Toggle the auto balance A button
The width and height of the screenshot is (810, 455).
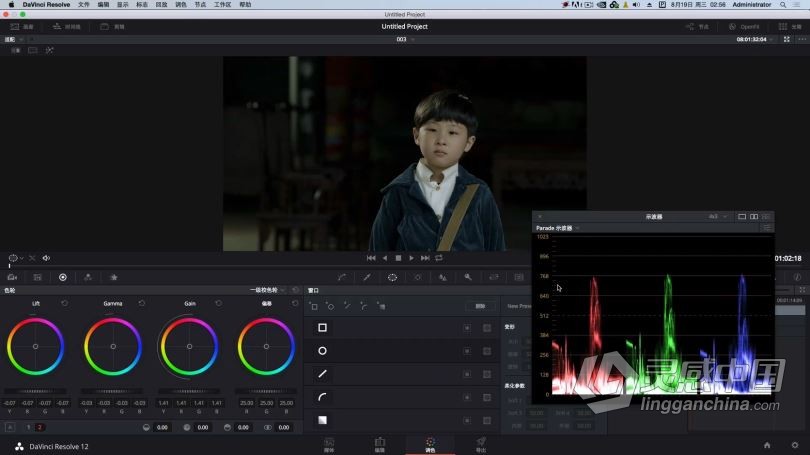click(10, 427)
